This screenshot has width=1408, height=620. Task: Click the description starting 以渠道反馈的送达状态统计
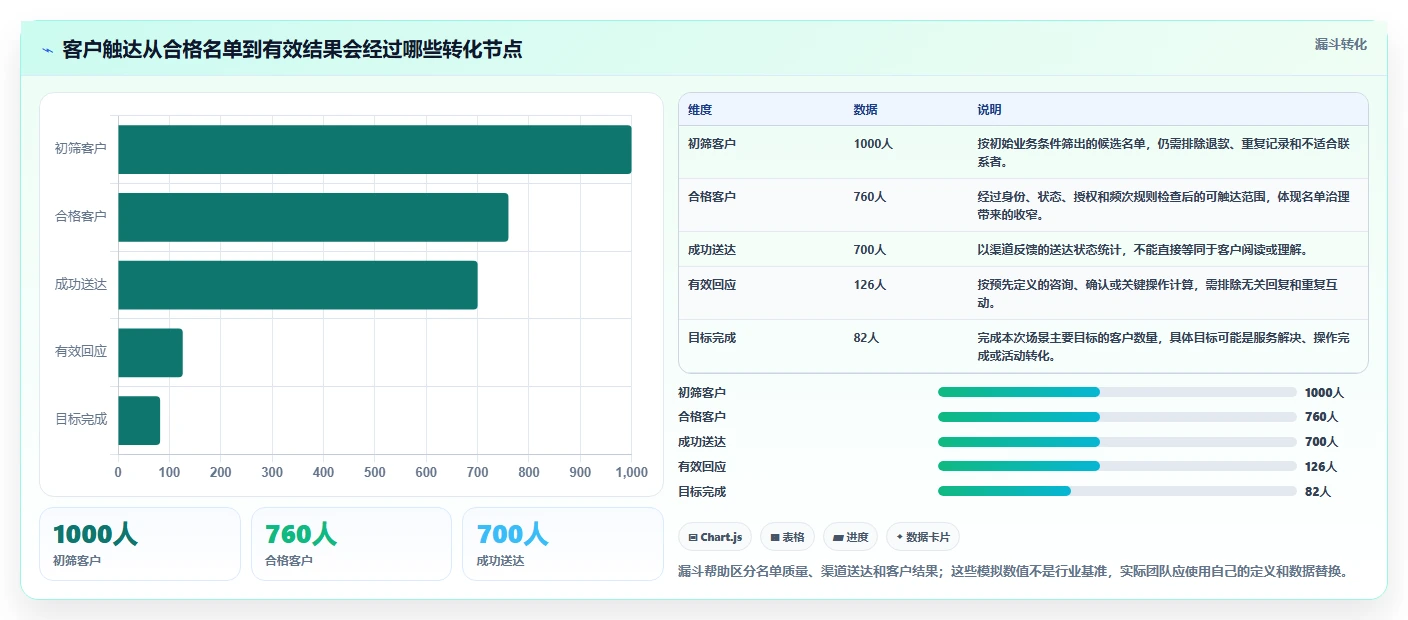click(1142, 250)
